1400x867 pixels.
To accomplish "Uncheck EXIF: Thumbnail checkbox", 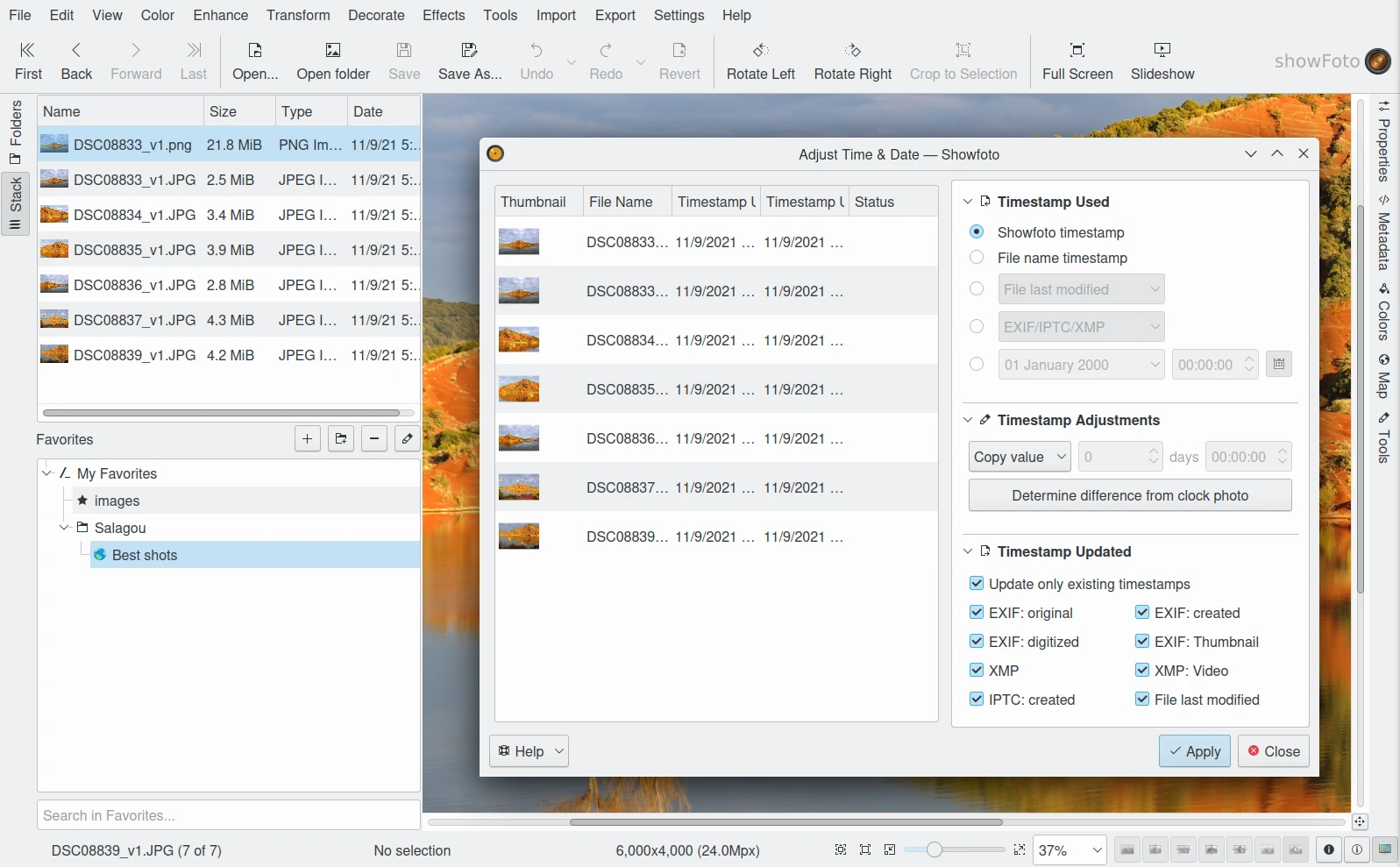I will coord(1142,642).
